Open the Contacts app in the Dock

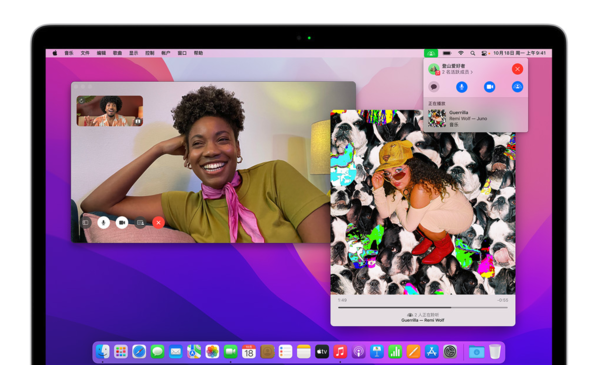pyautogui.click(x=267, y=351)
